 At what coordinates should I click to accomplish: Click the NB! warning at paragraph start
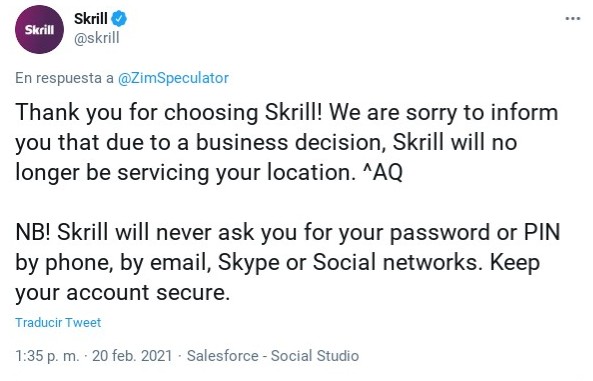(33, 232)
